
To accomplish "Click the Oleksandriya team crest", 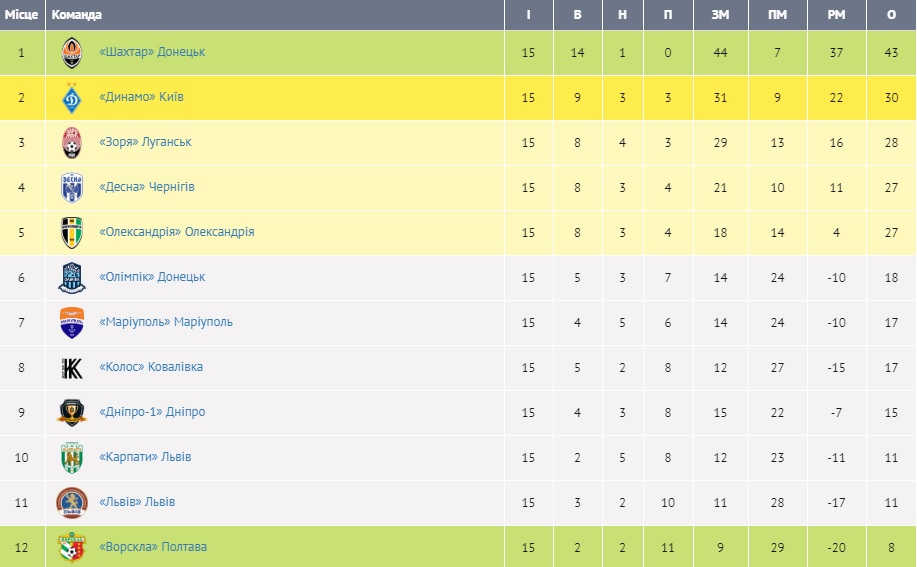I will point(72,232).
